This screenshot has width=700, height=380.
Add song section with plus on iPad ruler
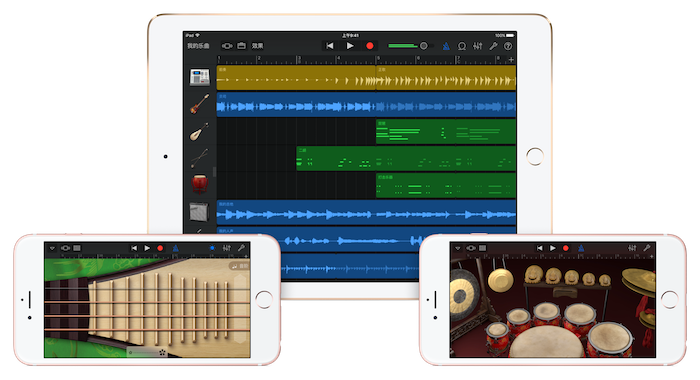[x=511, y=59]
